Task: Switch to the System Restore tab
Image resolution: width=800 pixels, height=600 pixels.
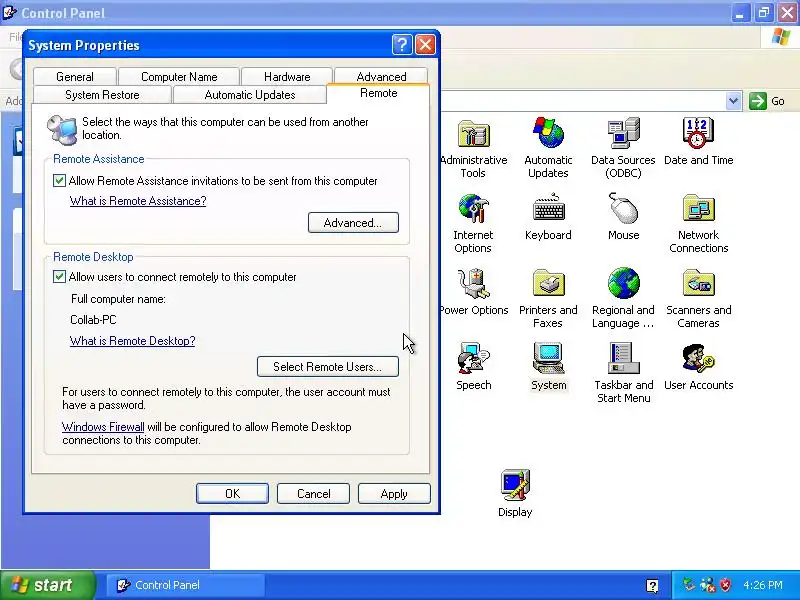Action: [102, 94]
